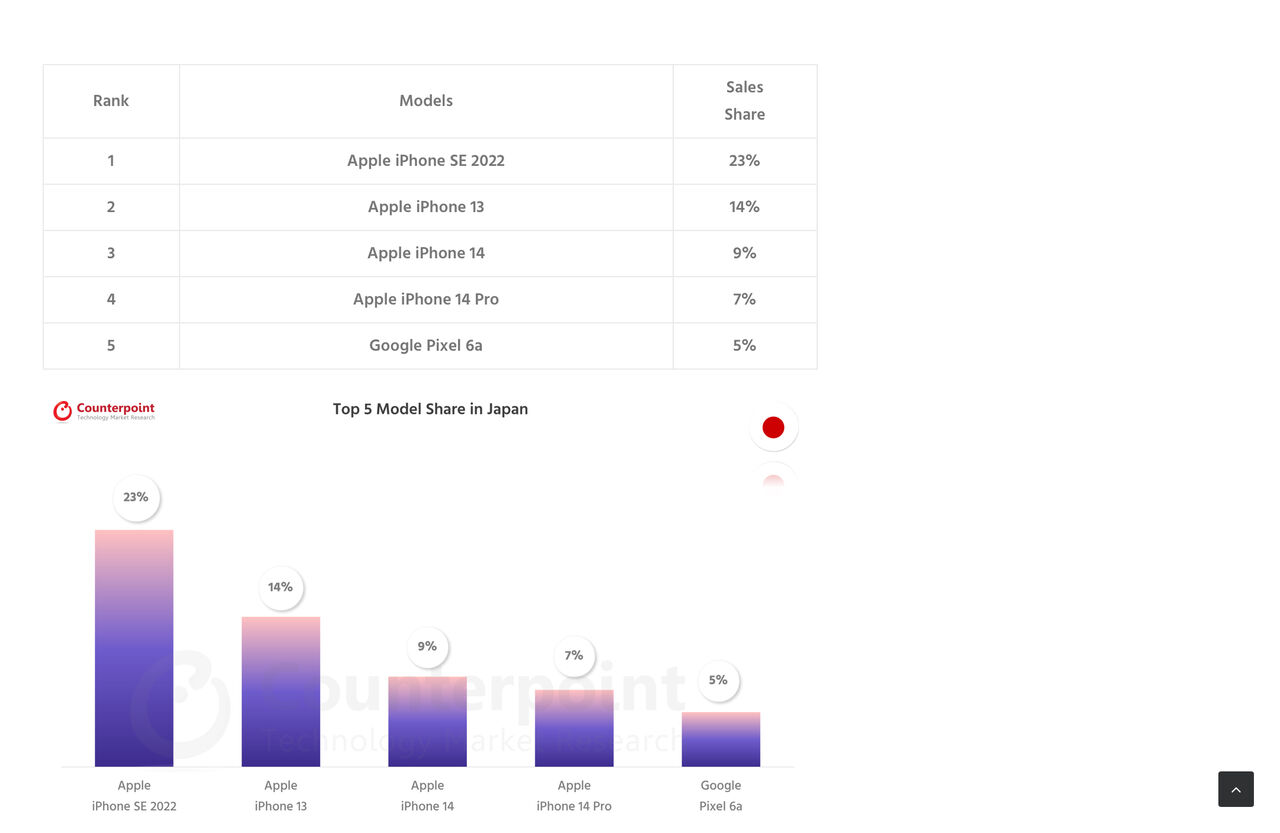Viewport: 1280px width, 833px height.
Task: Click the 5% bubble above the chart bar
Action: 718,681
